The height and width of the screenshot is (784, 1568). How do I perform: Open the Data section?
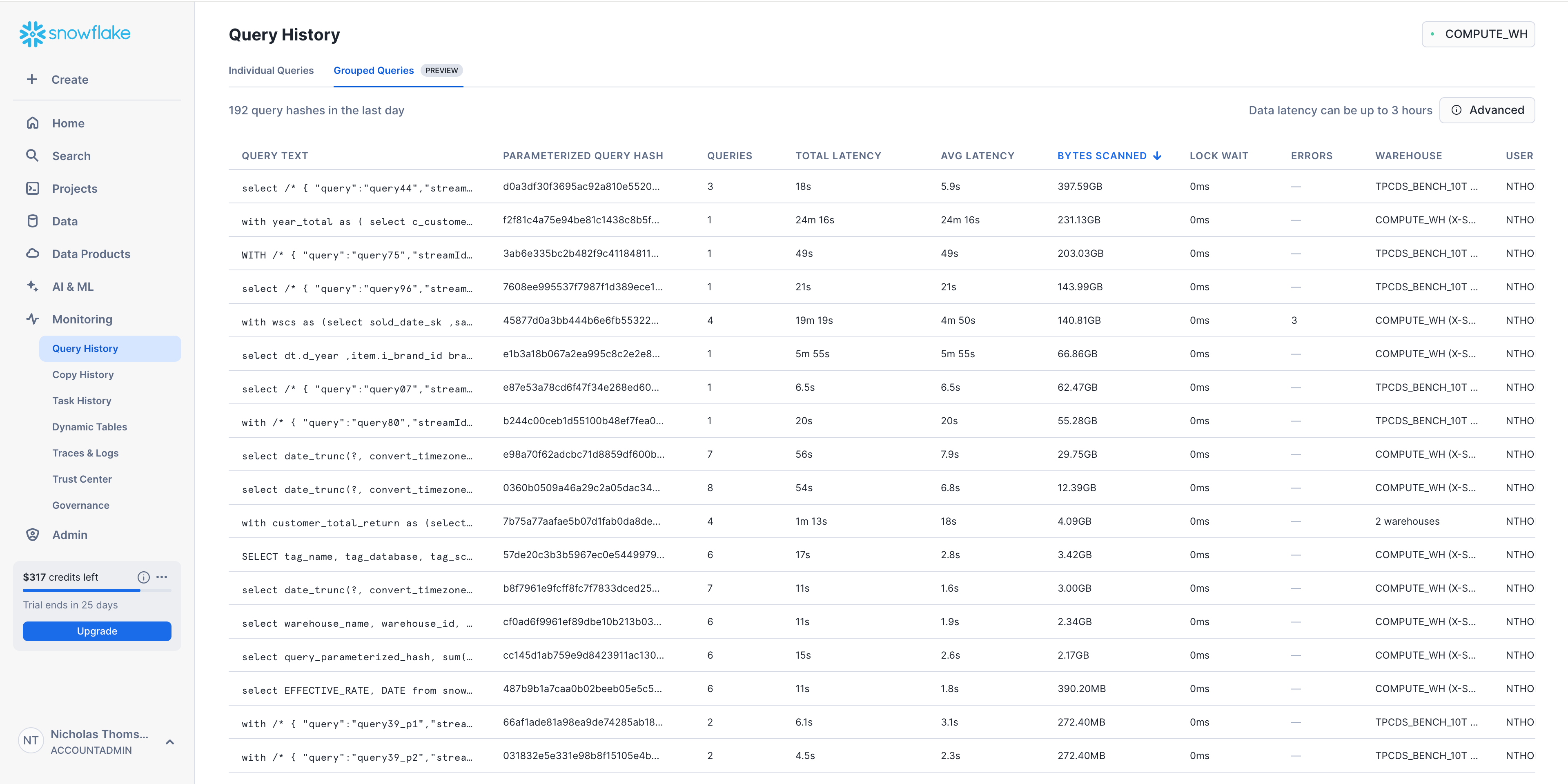click(65, 221)
